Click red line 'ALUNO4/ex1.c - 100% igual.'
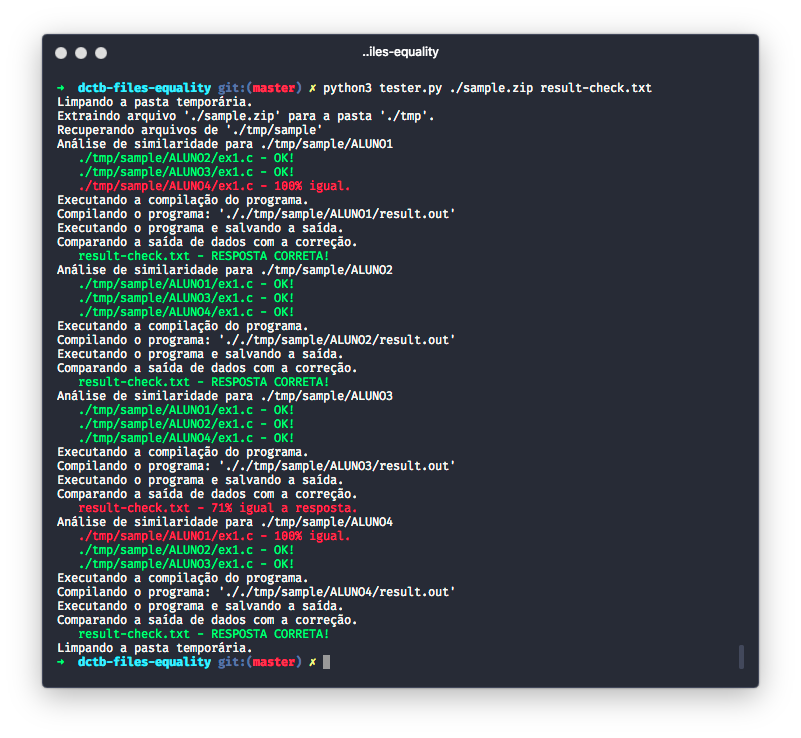This screenshot has height=738, width=801. [x=215, y=186]
